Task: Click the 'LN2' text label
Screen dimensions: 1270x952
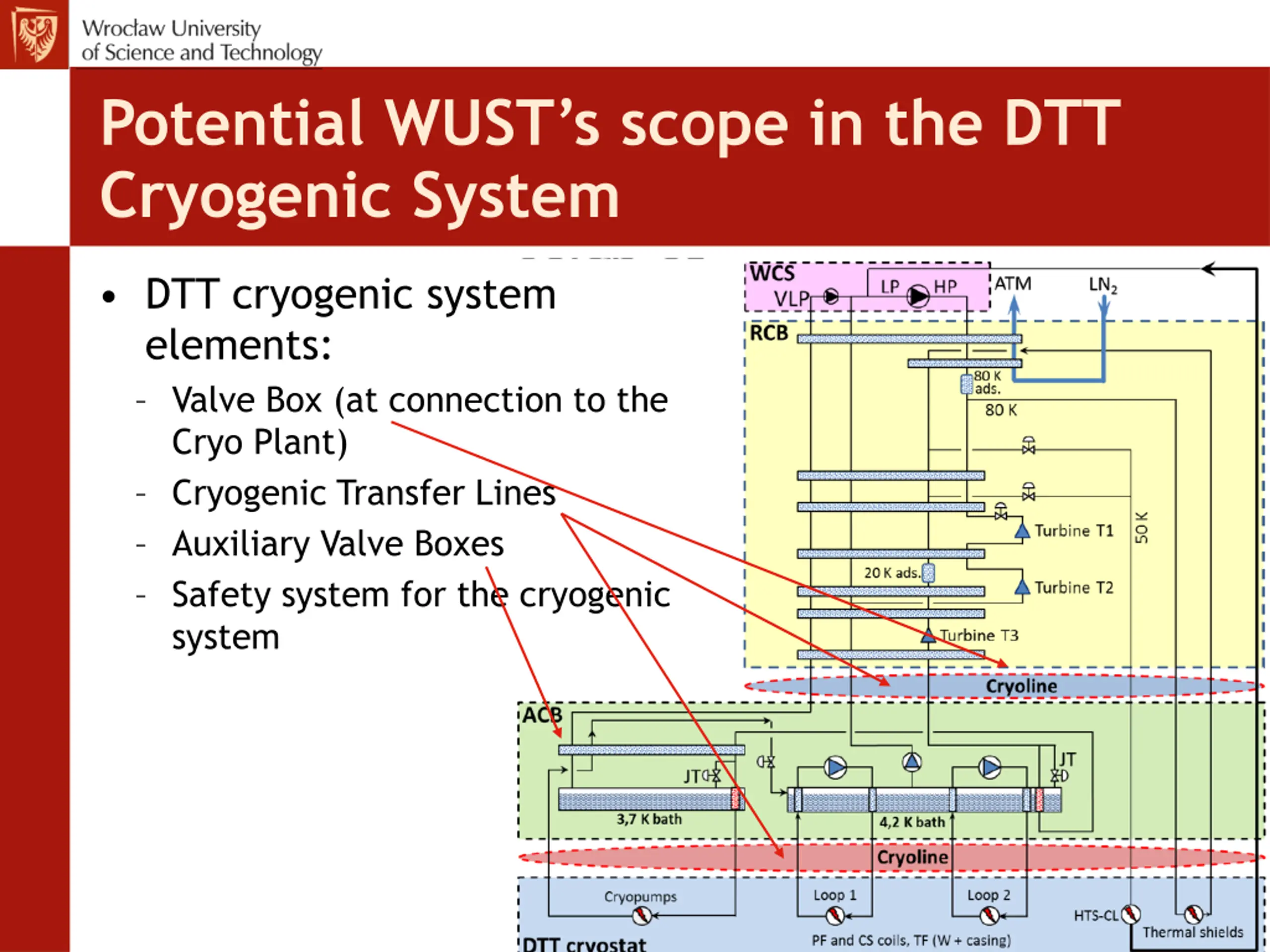Action: coord(1103,285)
